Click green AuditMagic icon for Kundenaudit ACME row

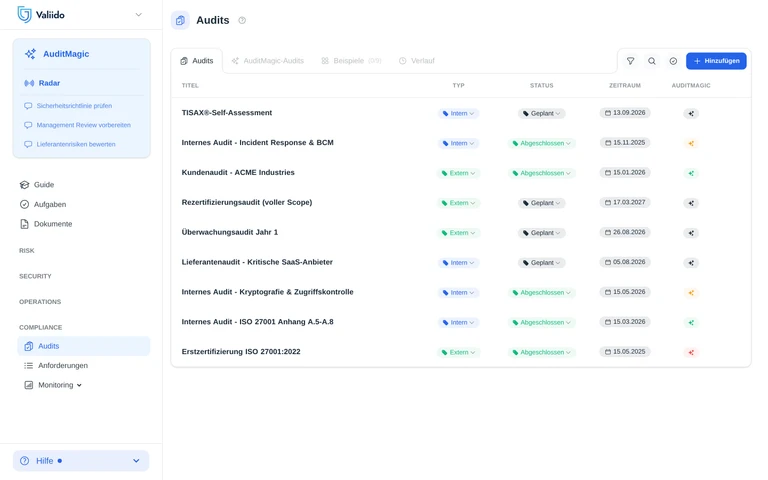click(691, 173)
